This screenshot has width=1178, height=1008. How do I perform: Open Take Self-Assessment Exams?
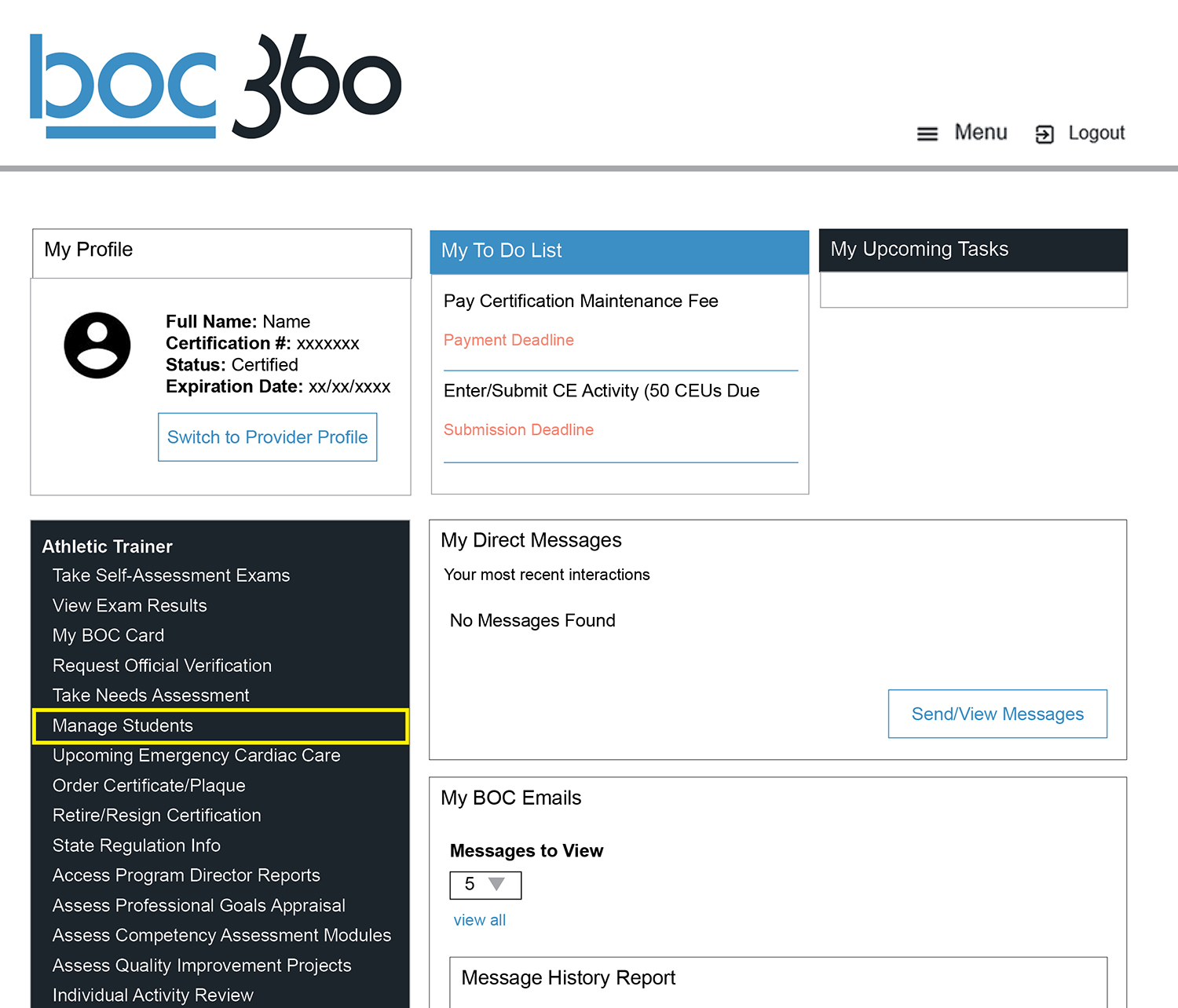point(171,575)
